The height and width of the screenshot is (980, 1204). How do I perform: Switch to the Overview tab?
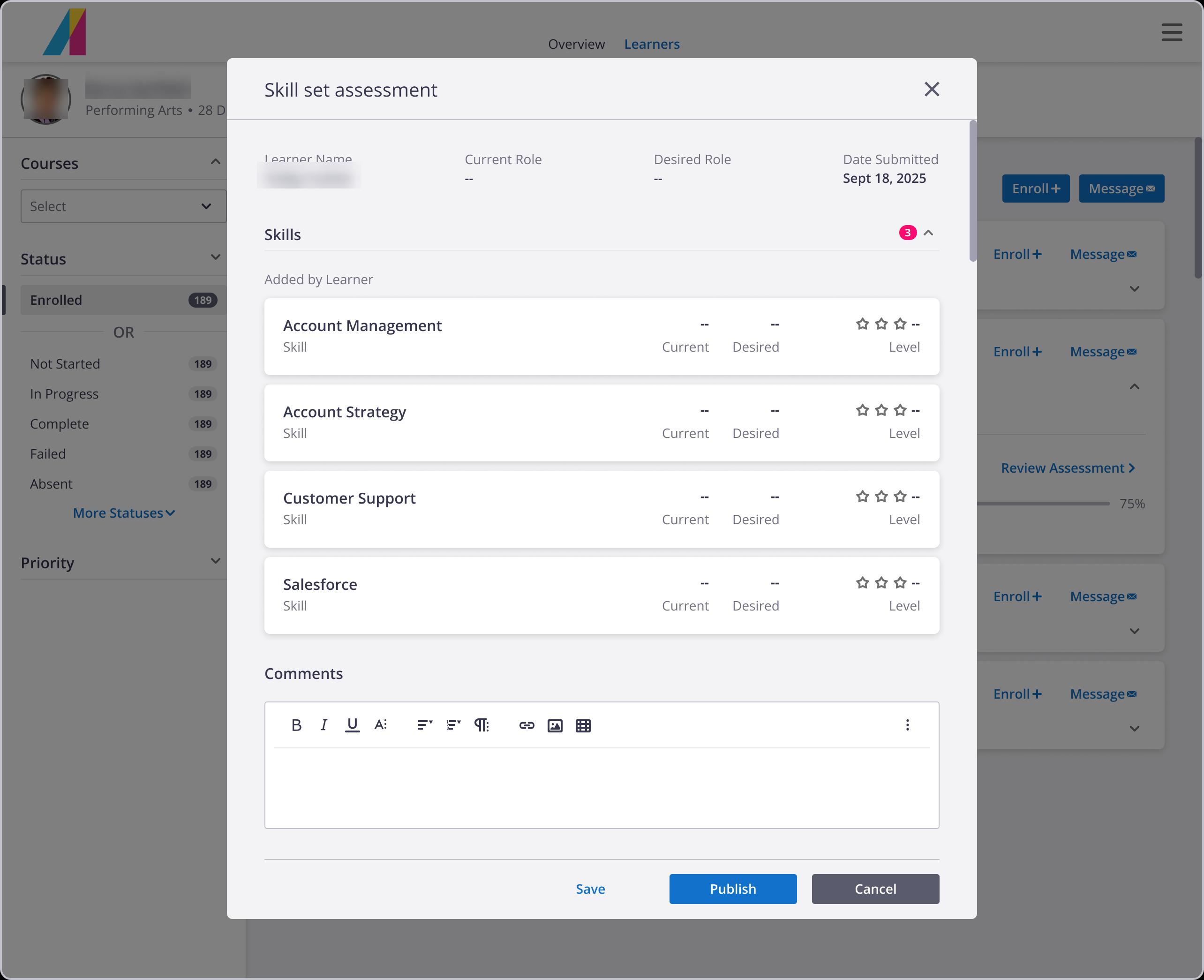click(x=576, y=44)
